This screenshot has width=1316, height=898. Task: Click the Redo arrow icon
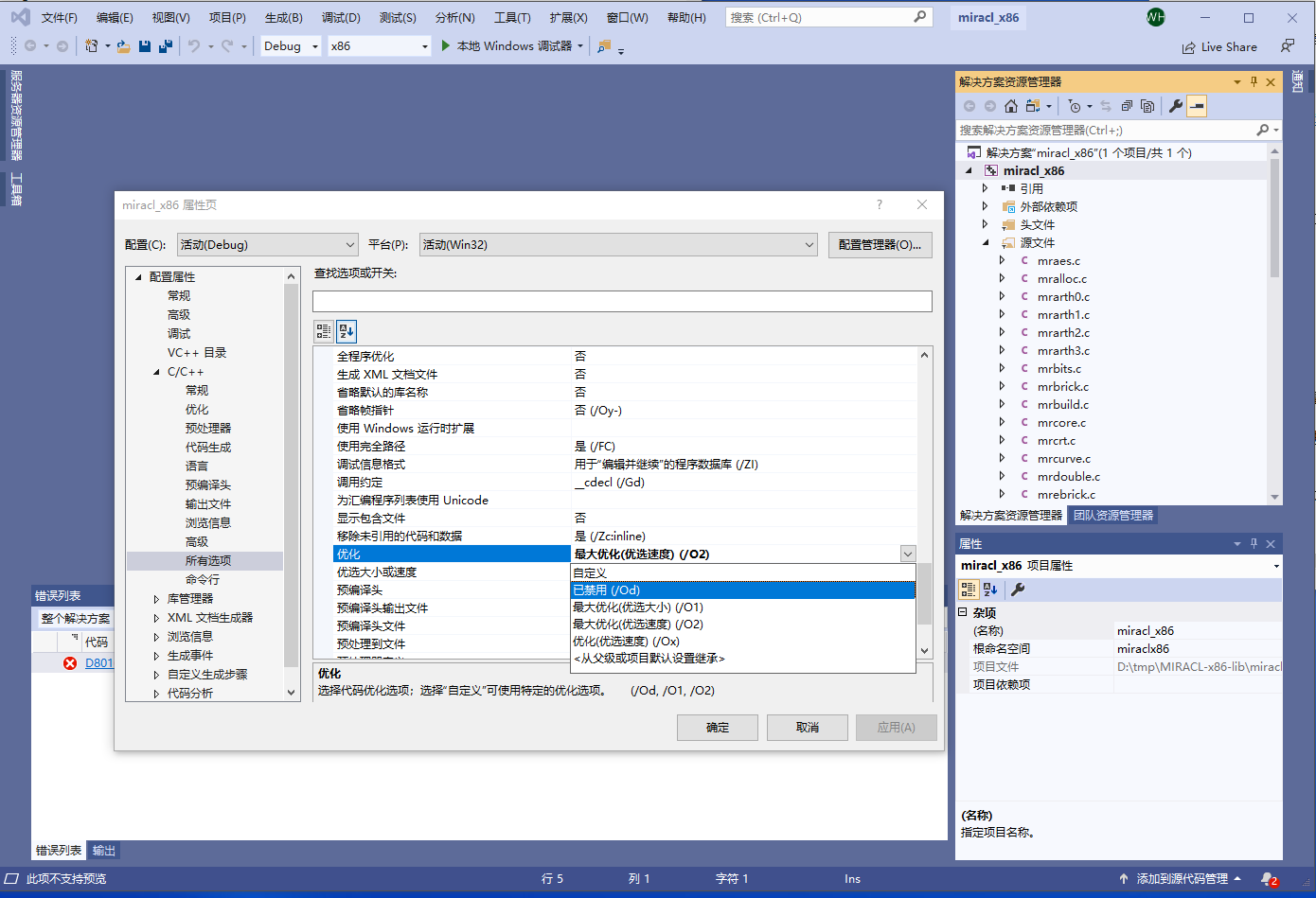(x=227, y=45)
